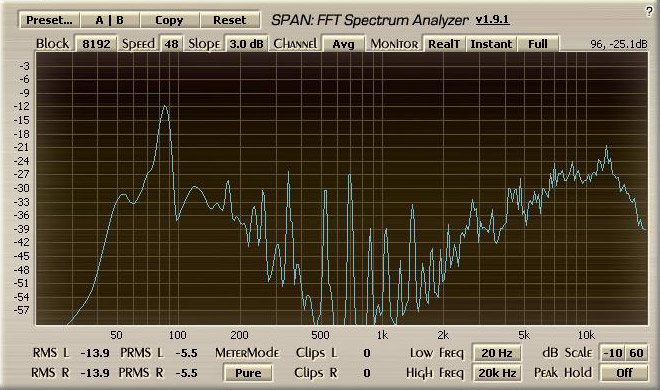
Task: Set Low Freq 20 Hz field
Action: click(x=497, y=353)
